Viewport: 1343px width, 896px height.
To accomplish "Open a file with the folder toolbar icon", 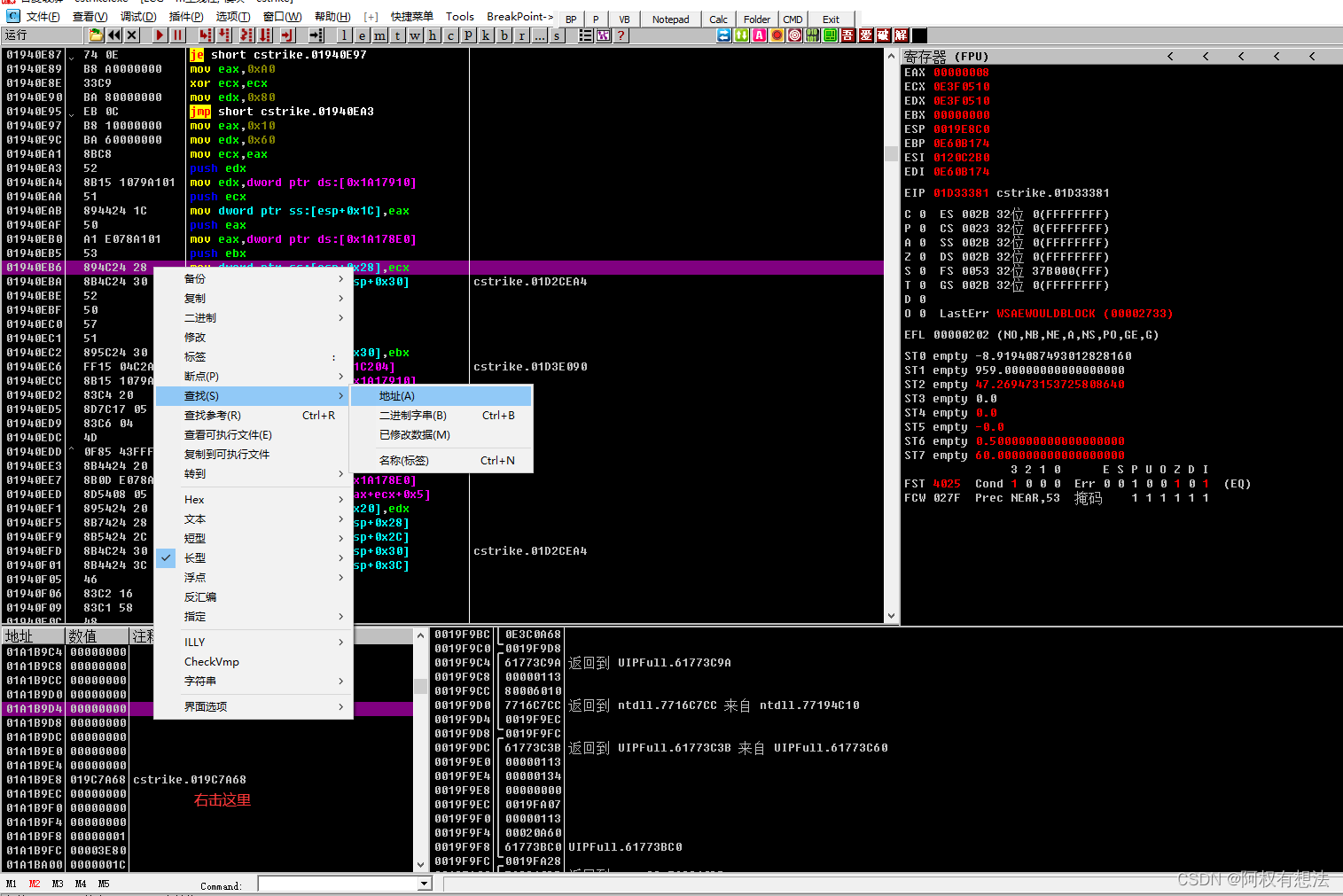I will click(96, 35).
